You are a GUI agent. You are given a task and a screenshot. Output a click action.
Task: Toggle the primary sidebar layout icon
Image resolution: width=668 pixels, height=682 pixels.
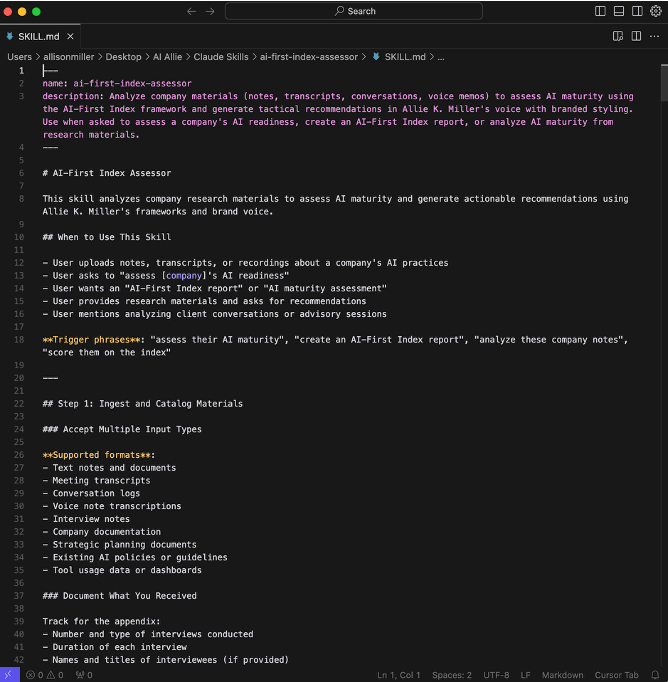600,11
